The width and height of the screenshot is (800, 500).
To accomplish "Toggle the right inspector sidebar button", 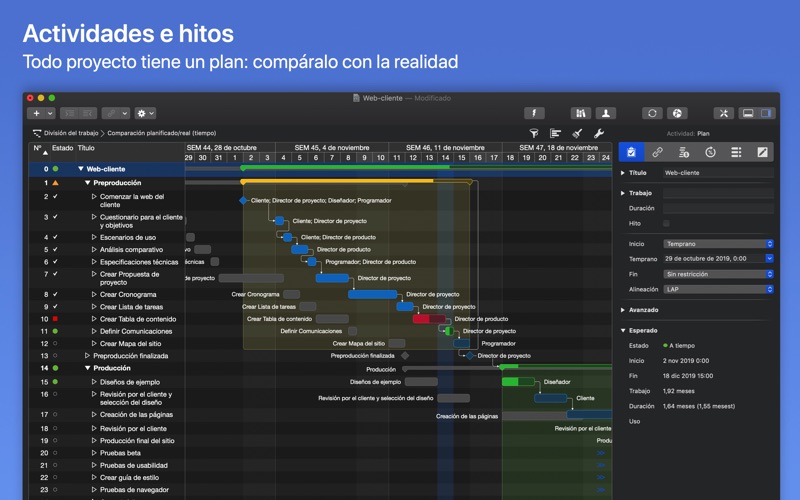I will pos(766,113).
